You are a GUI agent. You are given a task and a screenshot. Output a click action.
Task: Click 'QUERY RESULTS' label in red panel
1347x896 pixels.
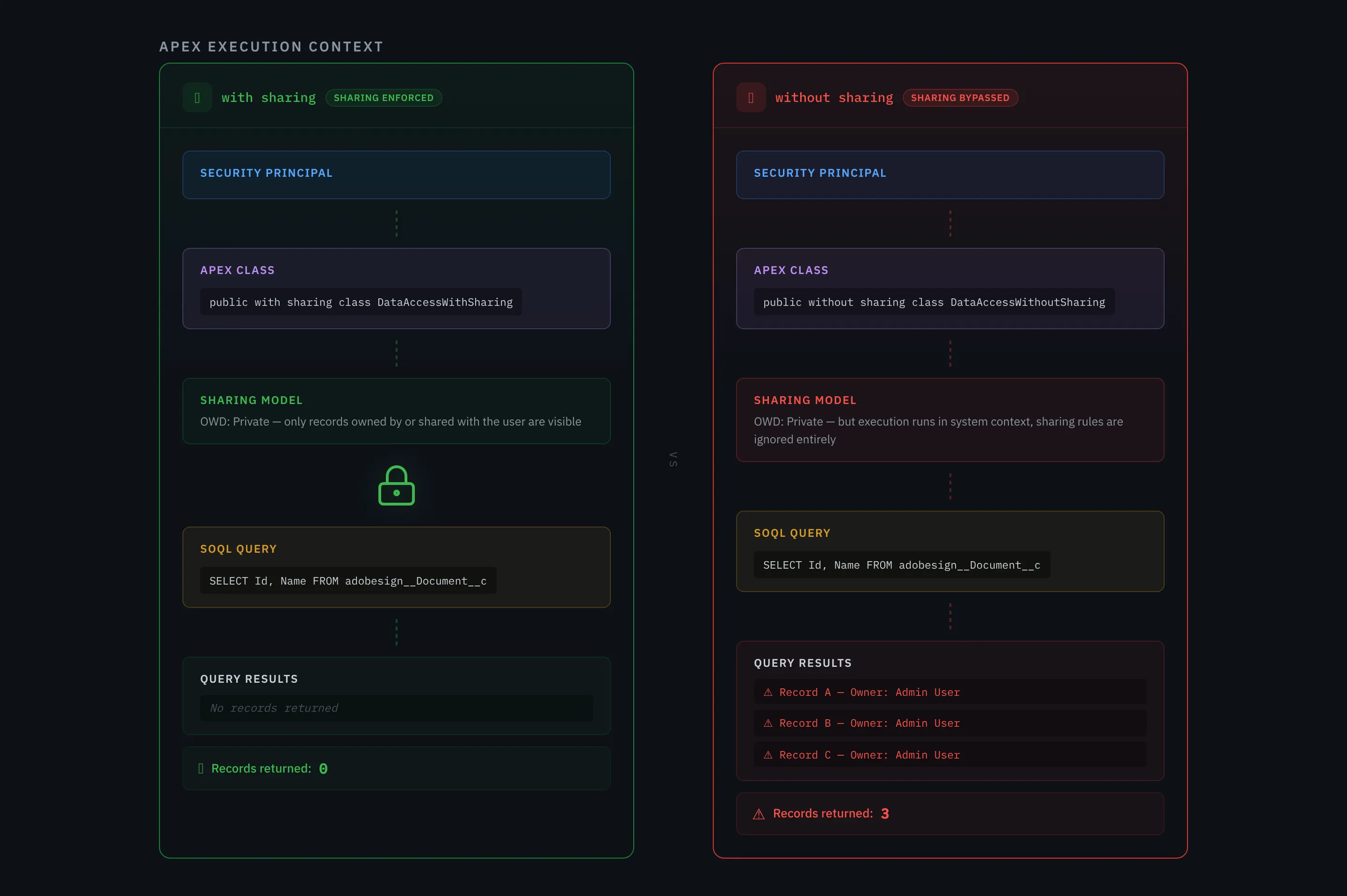pos(803,664)
